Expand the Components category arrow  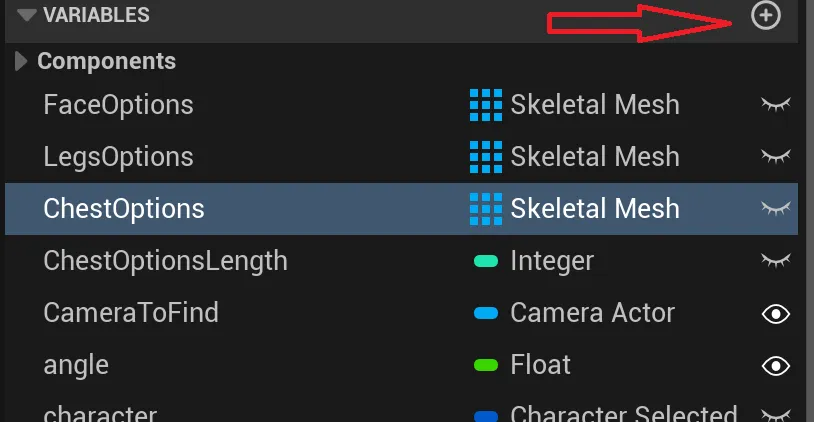(22, 61)
